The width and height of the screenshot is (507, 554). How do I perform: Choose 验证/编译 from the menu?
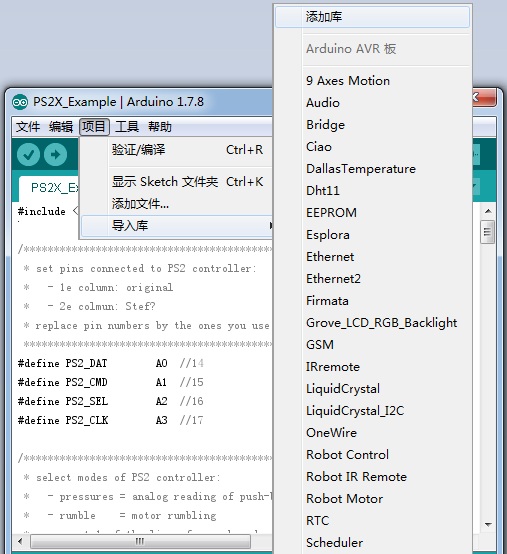click(177, 150)
